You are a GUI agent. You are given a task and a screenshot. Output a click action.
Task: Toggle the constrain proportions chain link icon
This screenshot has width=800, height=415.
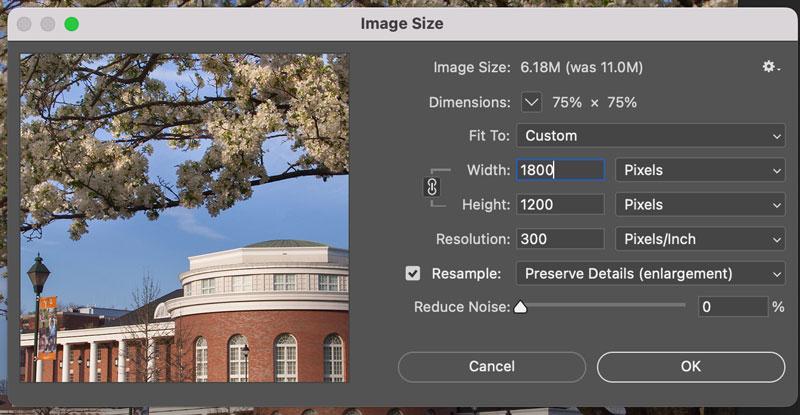pos(433,187)
